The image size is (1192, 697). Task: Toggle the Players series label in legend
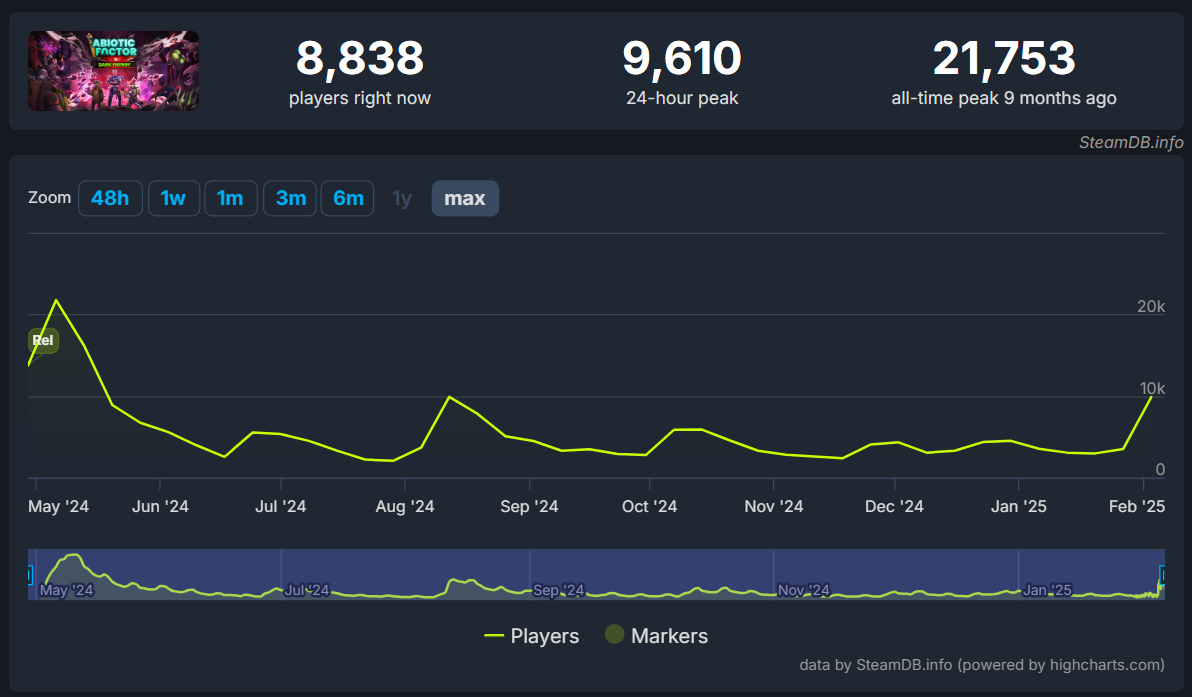pyautogui.click(x=545, y=636)
